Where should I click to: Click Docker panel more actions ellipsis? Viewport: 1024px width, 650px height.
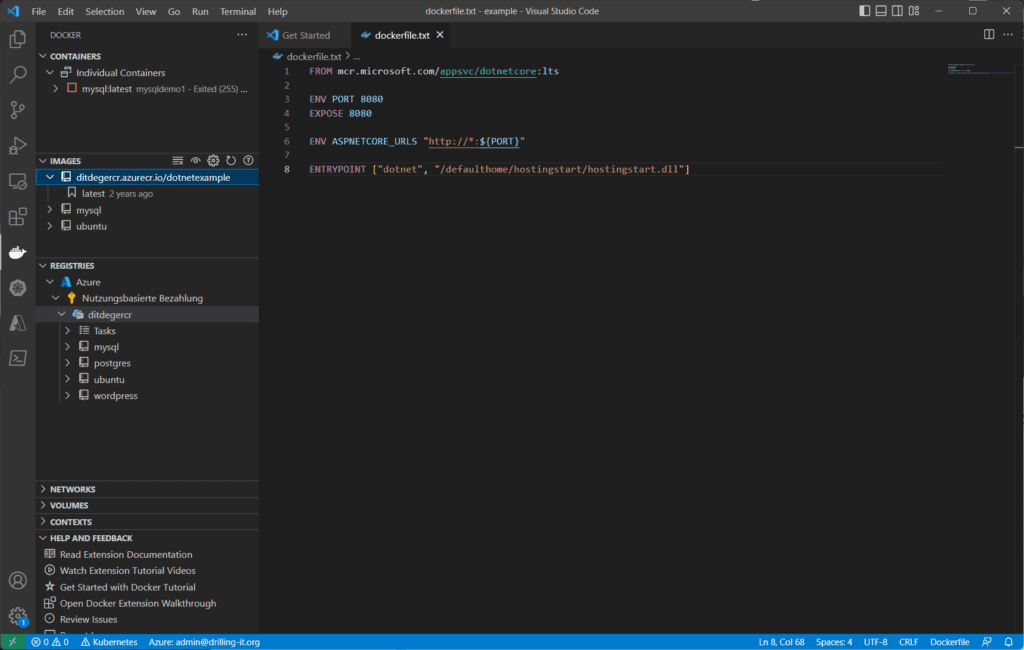coord(242,35)
